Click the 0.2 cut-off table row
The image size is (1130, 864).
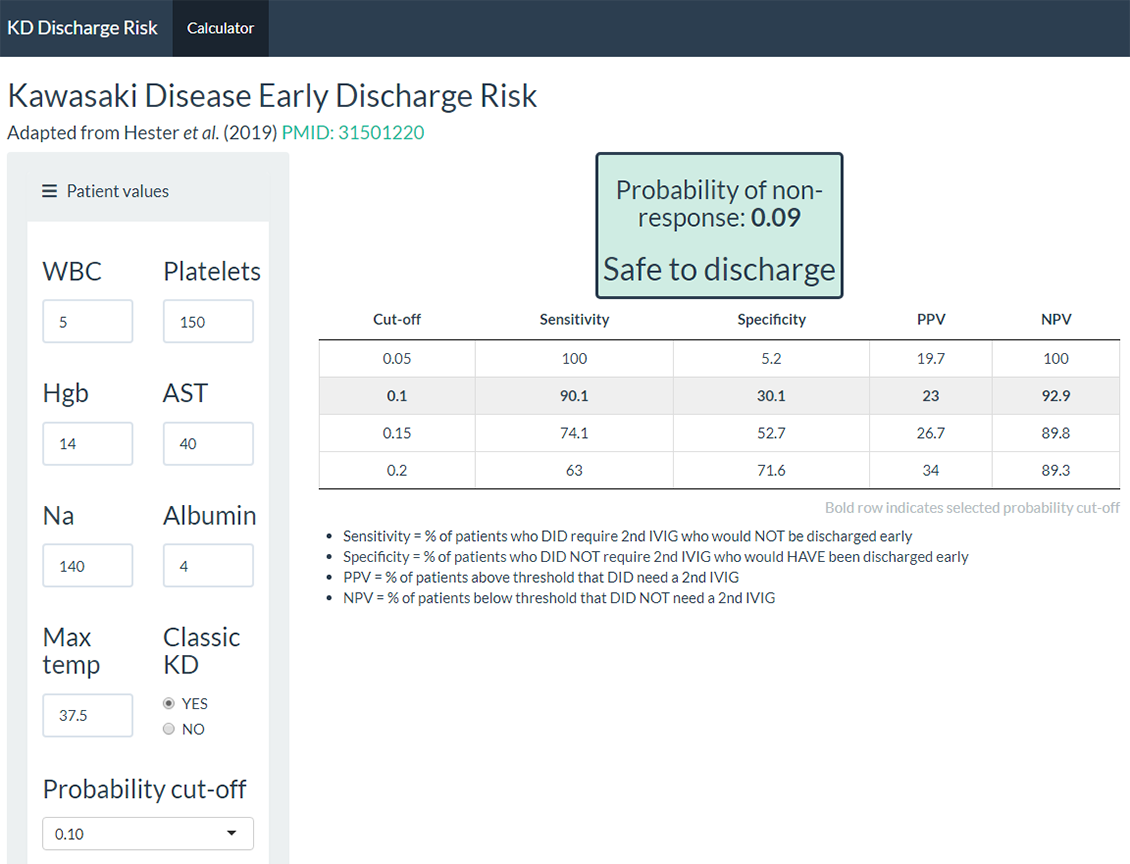tap(719, 470)
